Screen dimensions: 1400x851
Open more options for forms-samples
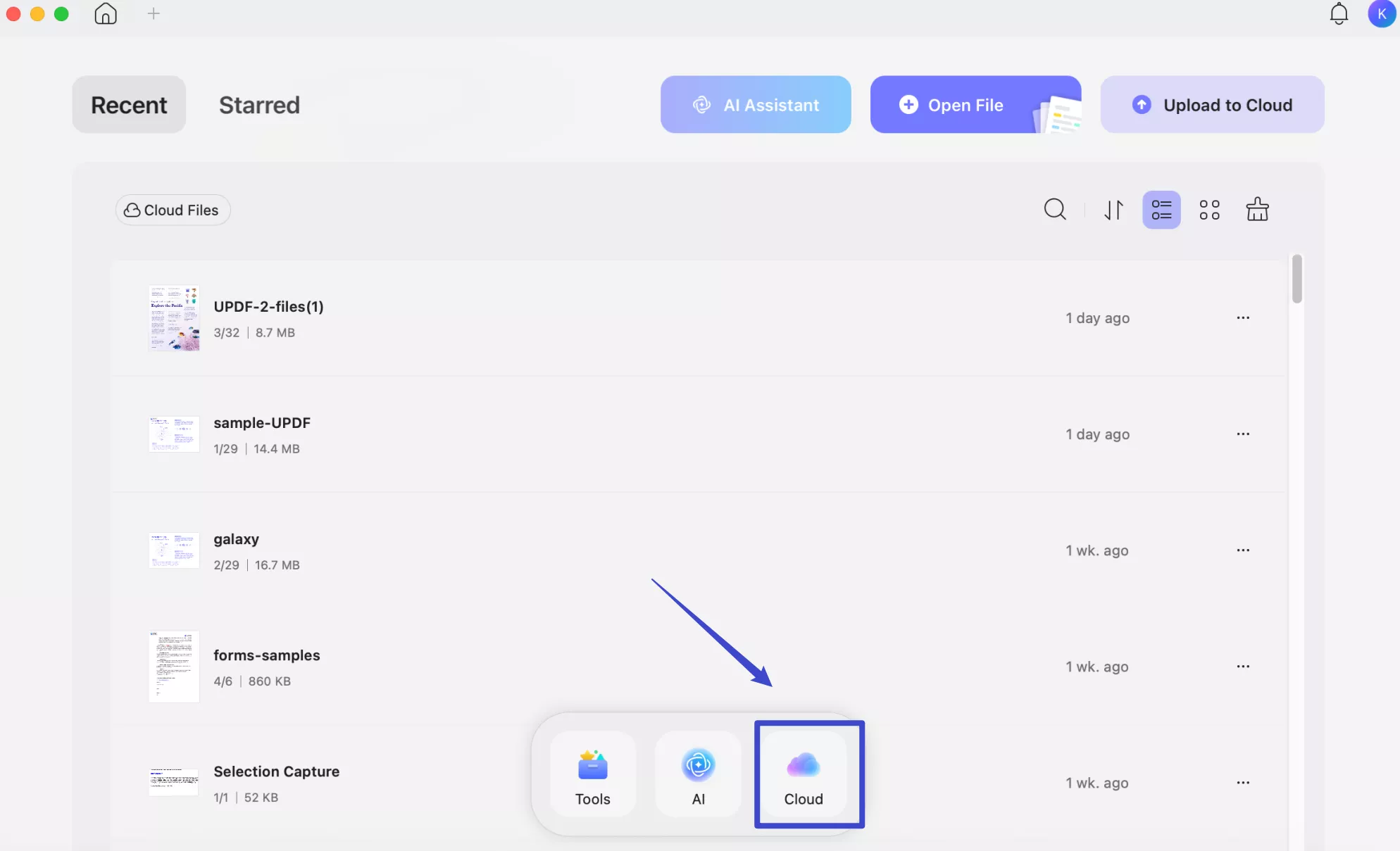point(1243,667)
